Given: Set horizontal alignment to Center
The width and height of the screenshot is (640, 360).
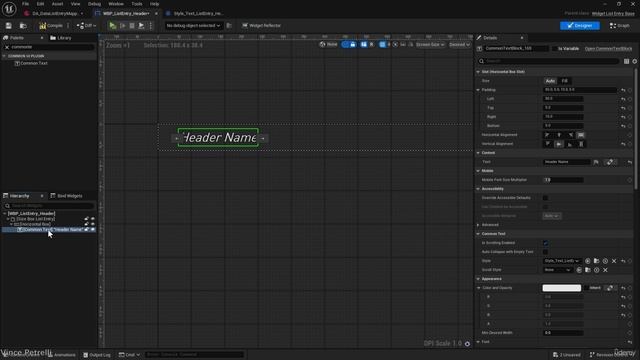Looking at the screenshot, I should [x=559, y=135].
